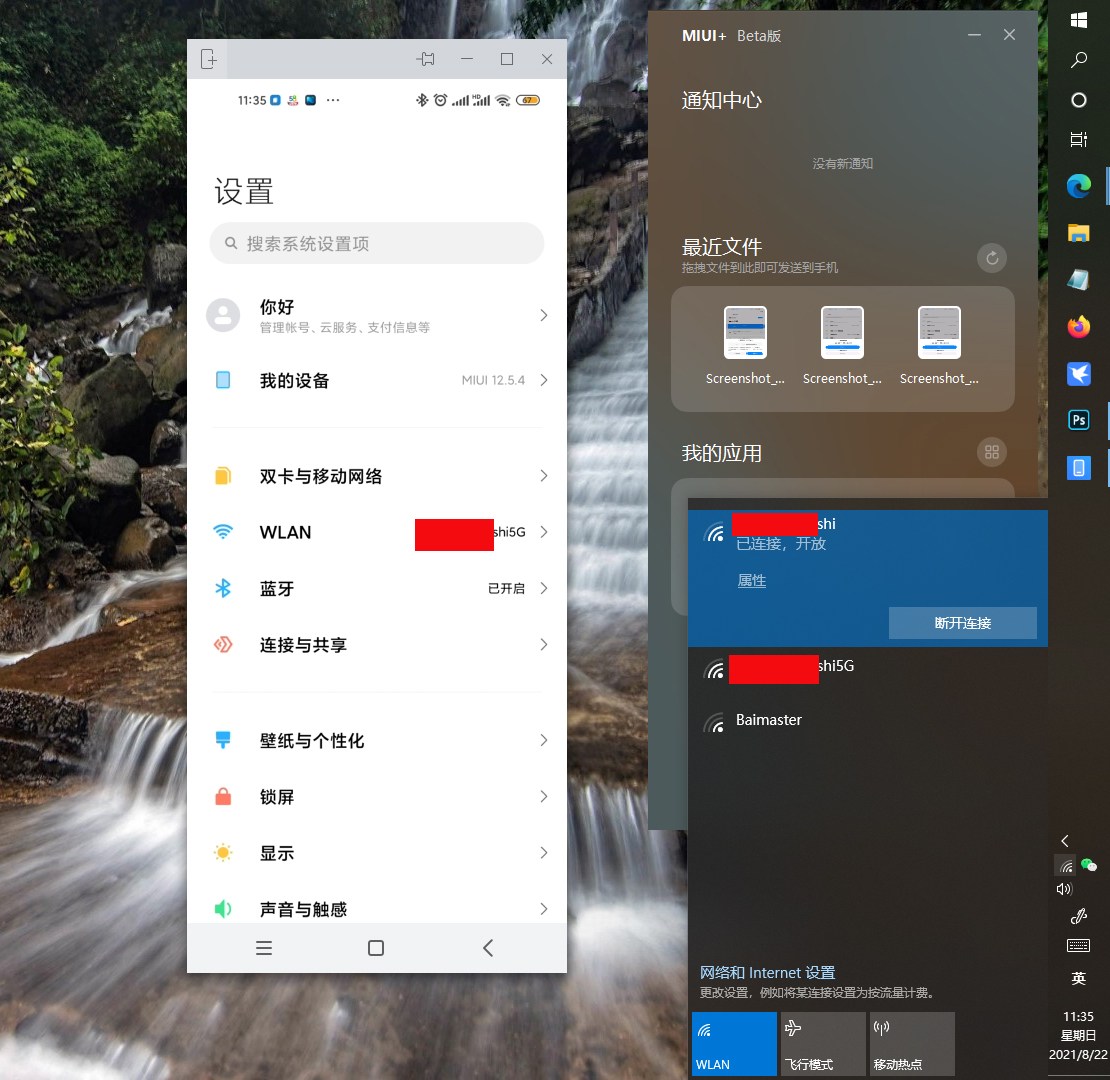Click 断开连接 to disconnect the WiFi
This screenshot has height=1080, width=1110.
(x=962, y=622)
